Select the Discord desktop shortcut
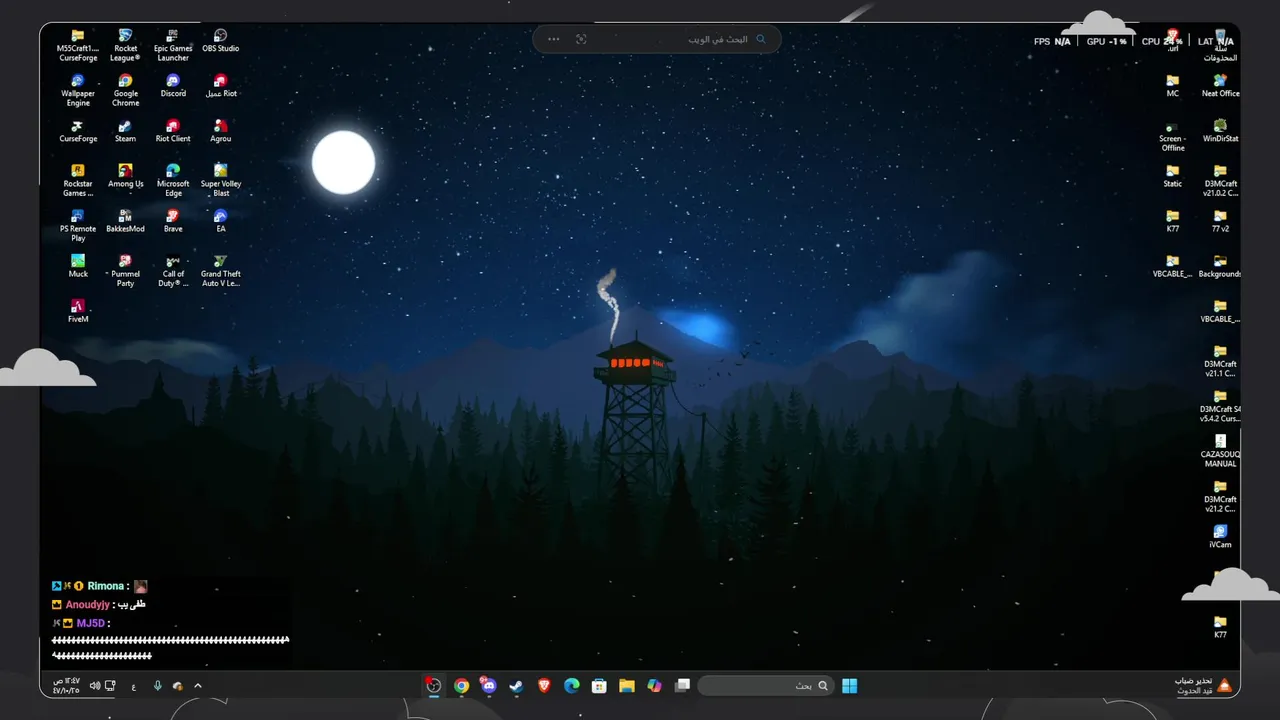Screen dimensions: 1280x720 [x=173, y=86]
